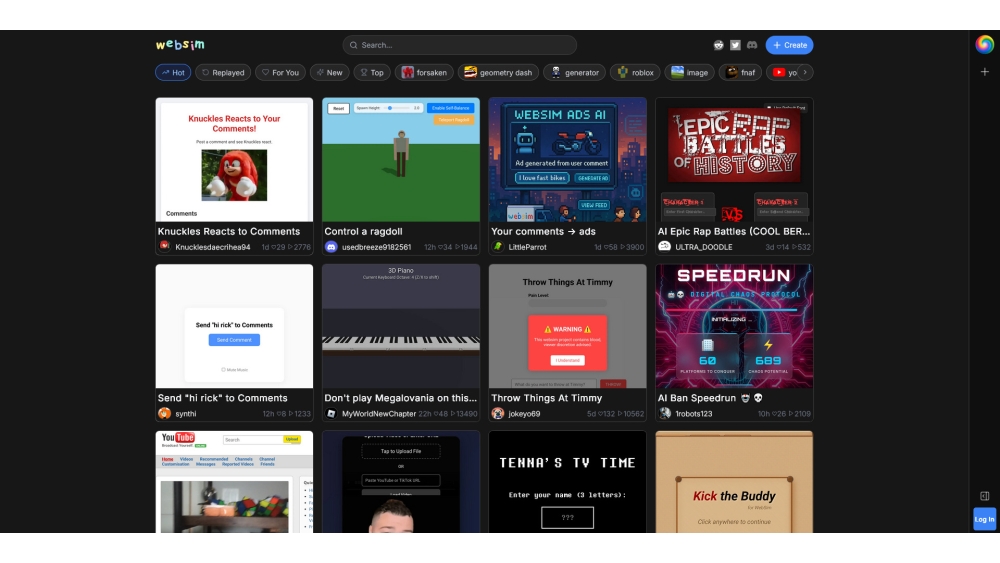This screenshot has width=1000, height=563.
Task: Open the ragdoll game thumbnail
Action: tap(401, 159)
